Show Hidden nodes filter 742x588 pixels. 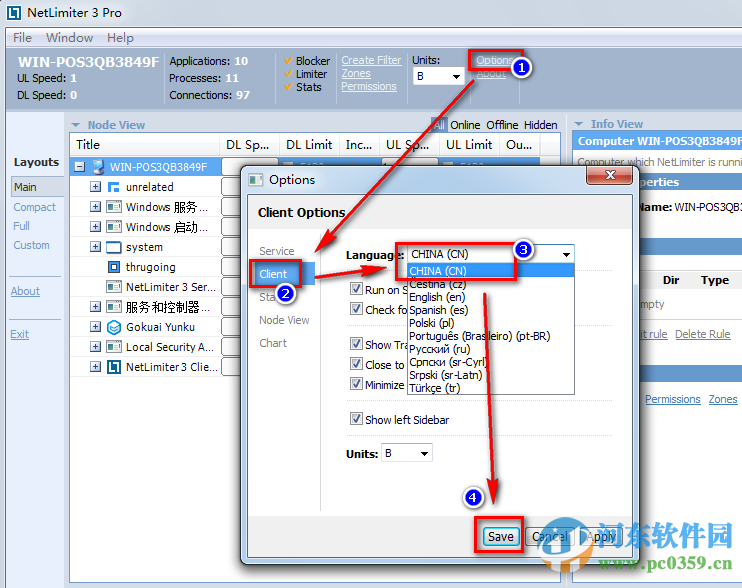[x=540, y=125]
